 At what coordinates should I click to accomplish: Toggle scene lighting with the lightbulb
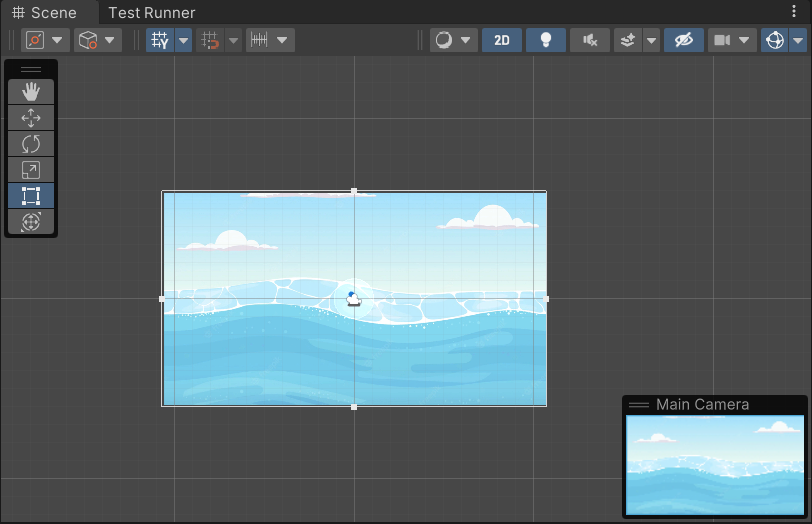click(x=546, y=40)
